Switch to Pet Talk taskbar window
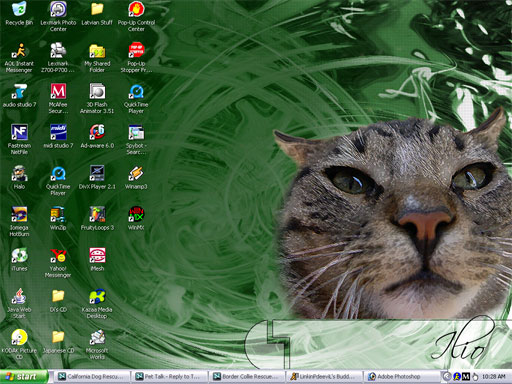The height and width of the screenshot is (384, 512). (169, 377)
